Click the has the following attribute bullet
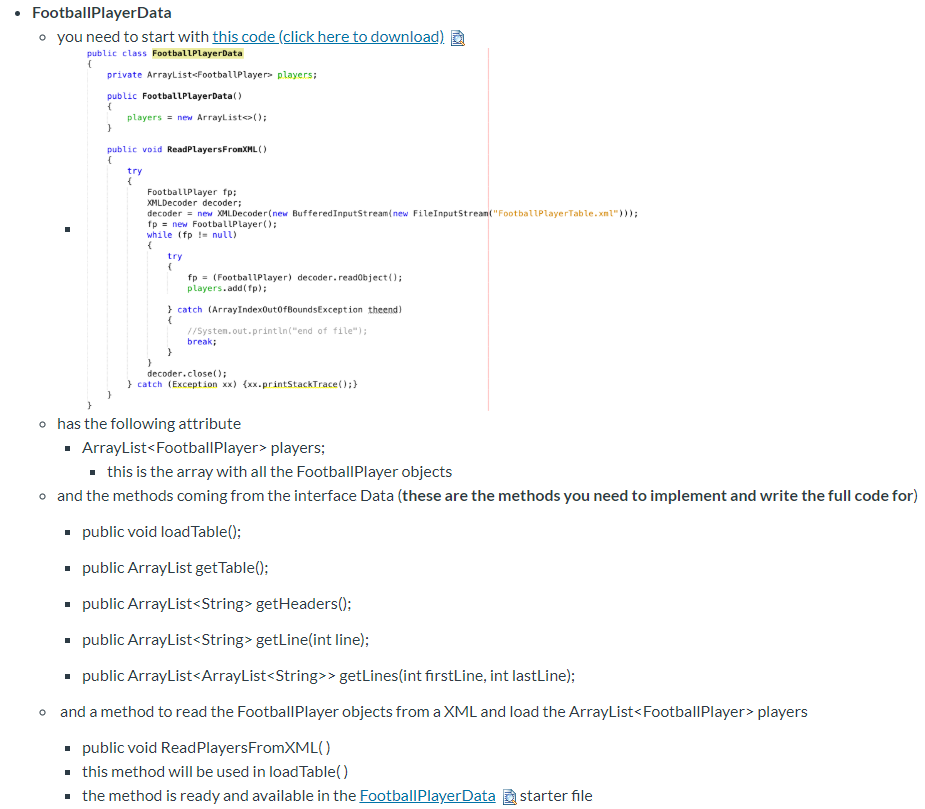 click(148, 423)
